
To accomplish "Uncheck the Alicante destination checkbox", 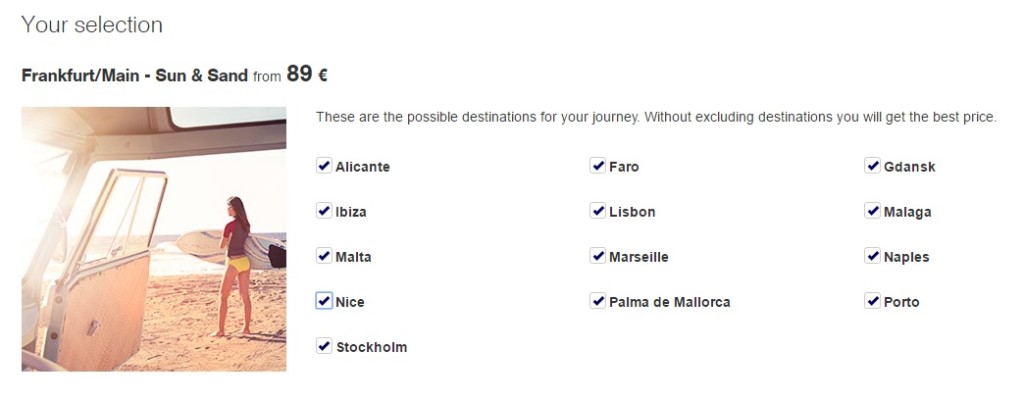I will point(323,166).
